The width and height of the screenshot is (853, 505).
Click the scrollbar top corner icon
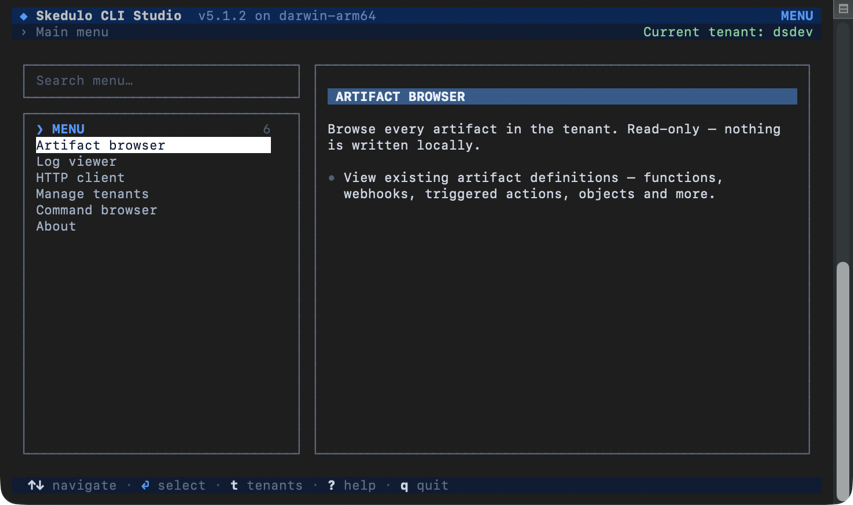pos(843,9)
